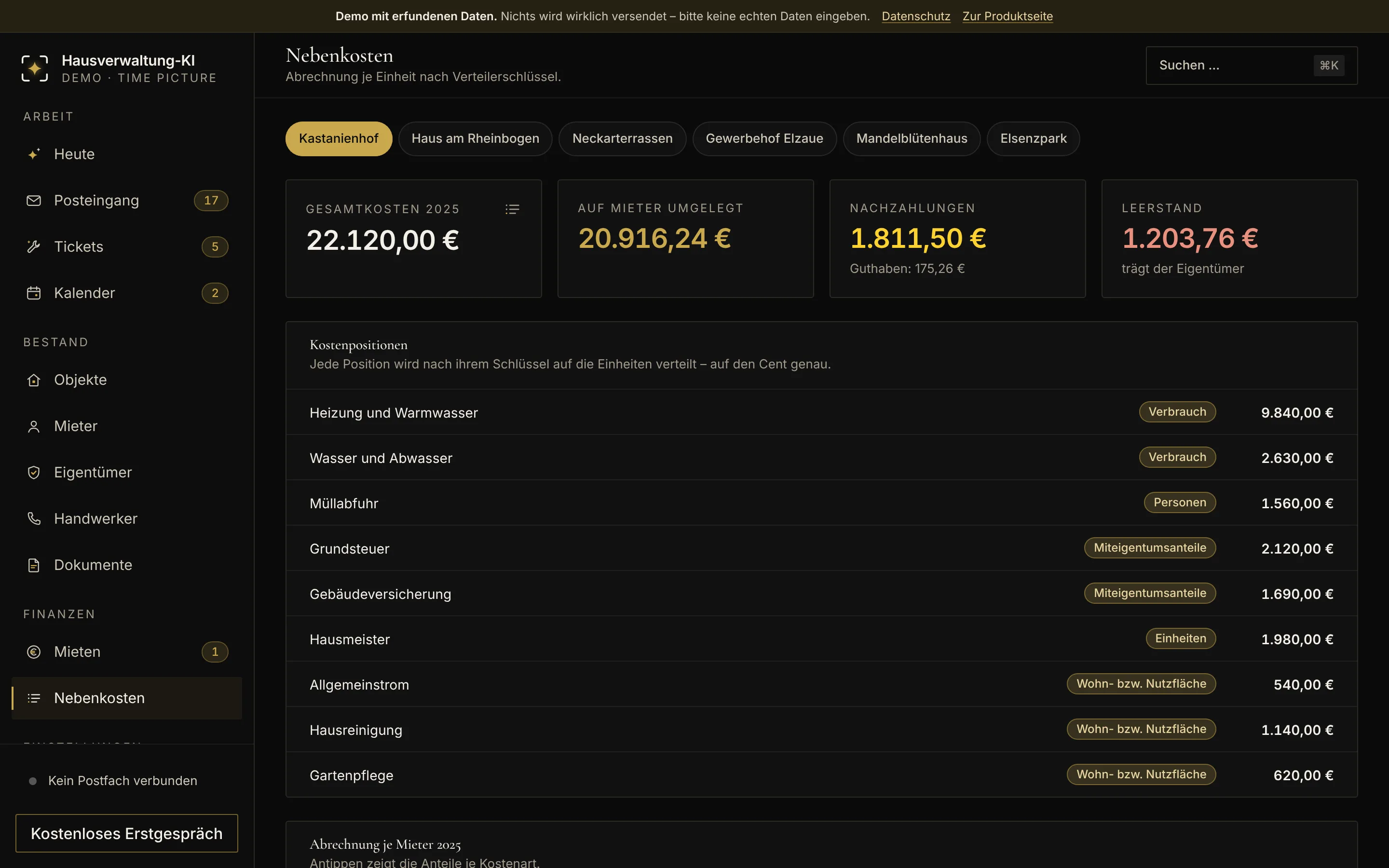Click the Hausverwaltung-KI logo icon
This screenshot has width=1389, height=868.
coord(34,68)
